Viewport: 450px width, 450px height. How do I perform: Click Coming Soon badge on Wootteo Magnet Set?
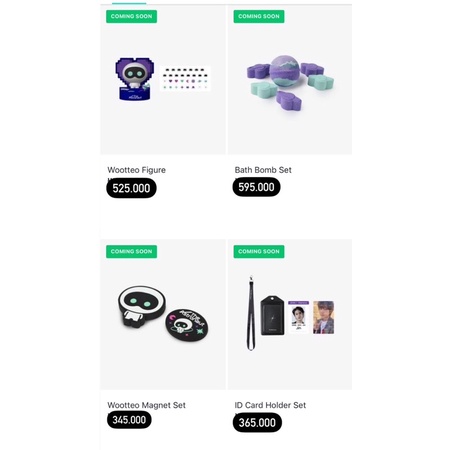coord(131,251)
